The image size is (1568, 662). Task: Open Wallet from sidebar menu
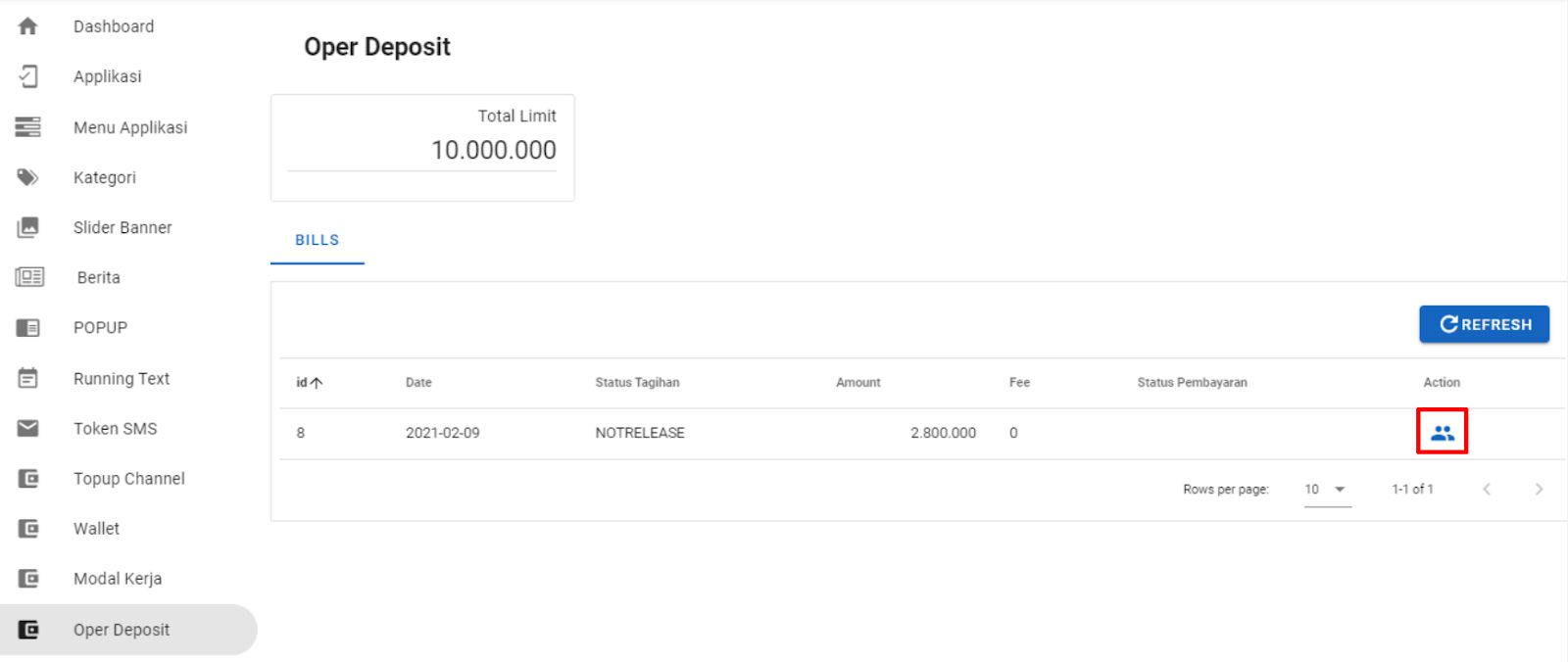[x=96, y=529]
